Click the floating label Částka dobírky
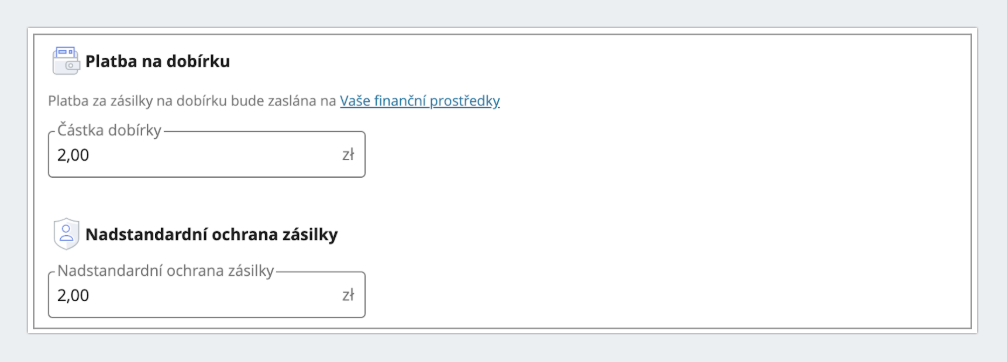Viewport: 1007px width, 362px height. [109, 131]
